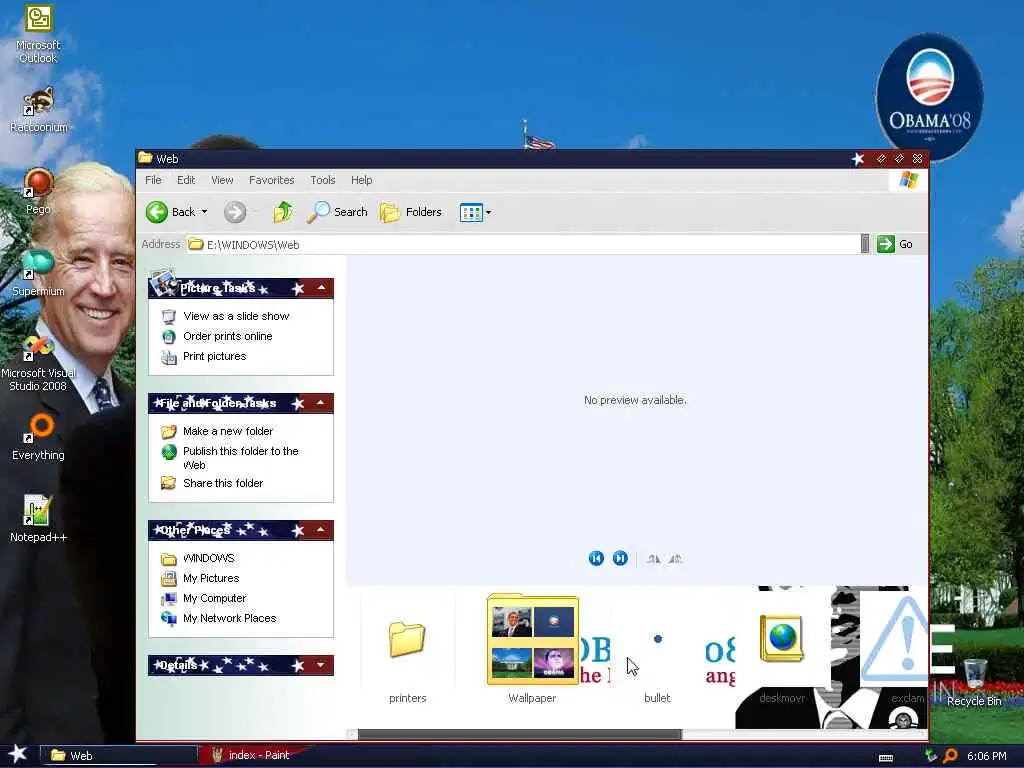Screen dimensions: 1024x768
Task: Click Order prints online
Action: pyautogui.click(x=227, y=336)
